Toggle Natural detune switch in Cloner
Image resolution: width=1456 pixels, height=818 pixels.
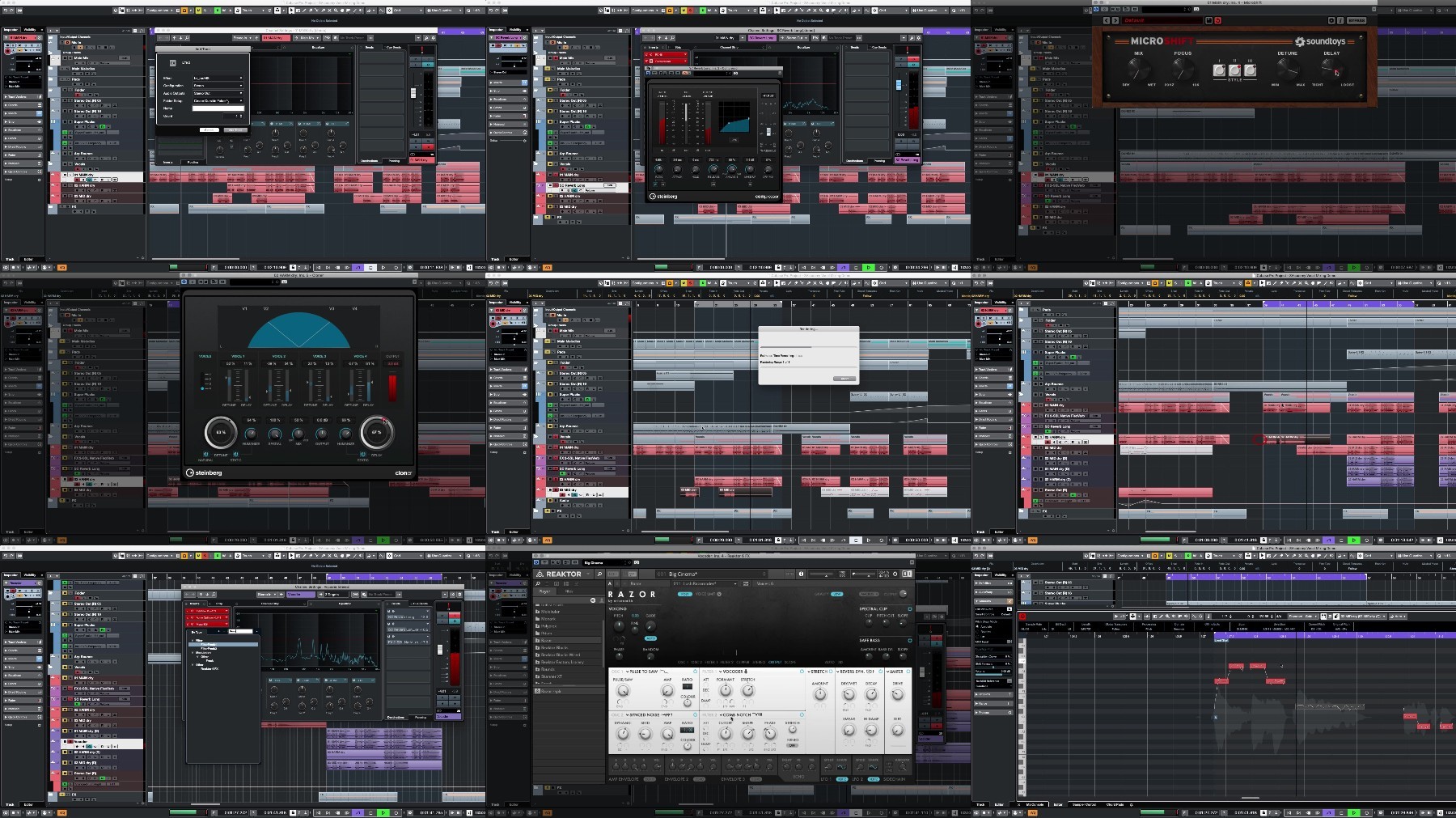click(x=205, y=454)
